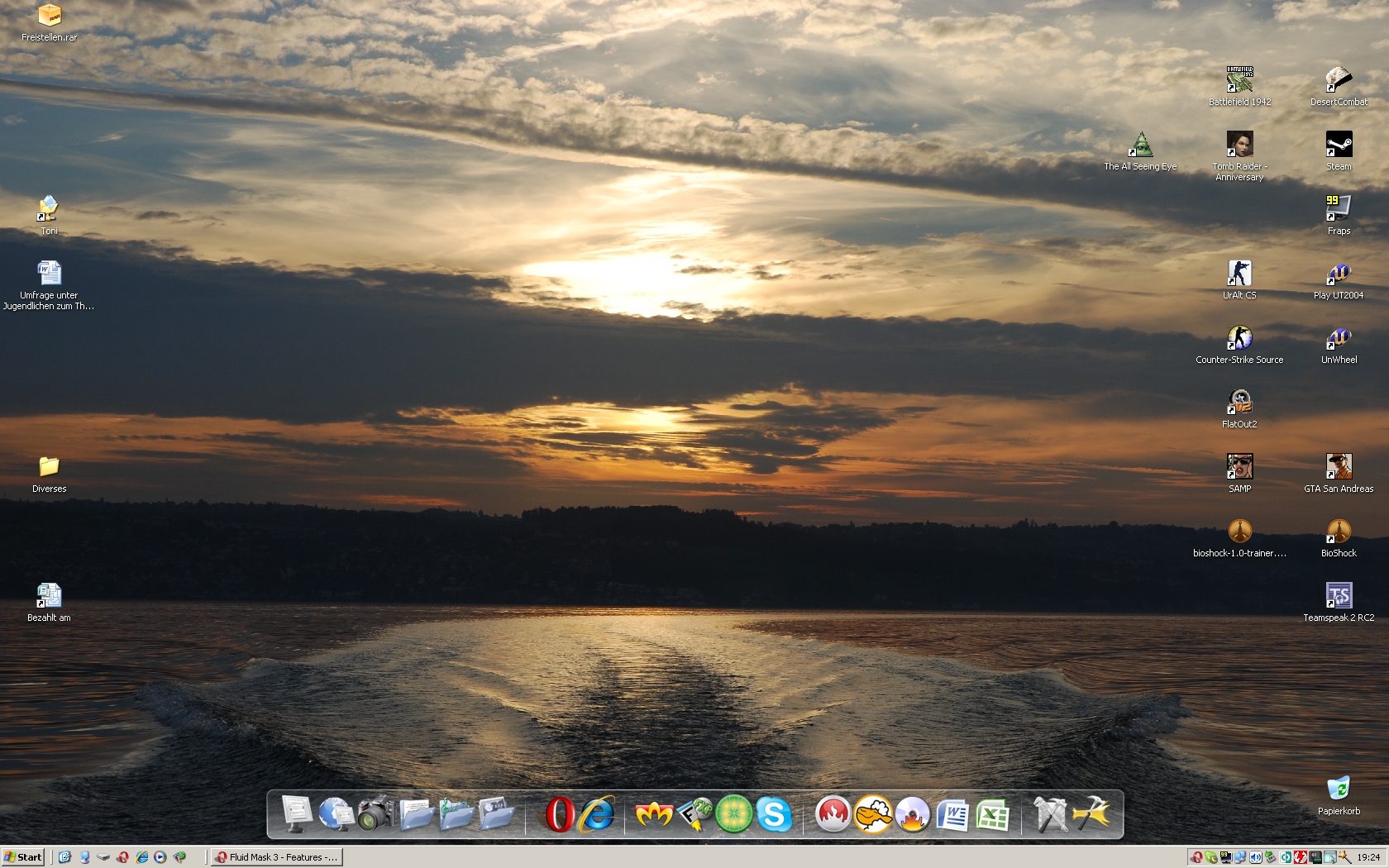The image size is (1389, 868).
Task: Click Windows Media Player quick launch icon
Action: pos(160,857)
